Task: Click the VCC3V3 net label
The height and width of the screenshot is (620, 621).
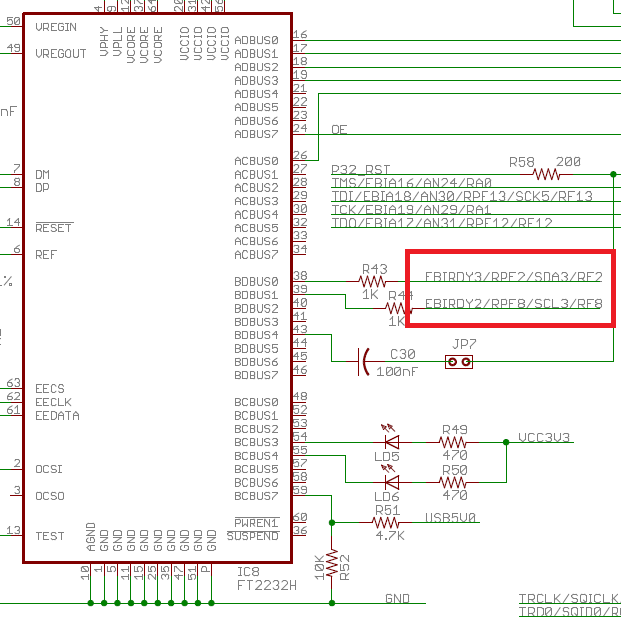Action: [x=544, y=437]
